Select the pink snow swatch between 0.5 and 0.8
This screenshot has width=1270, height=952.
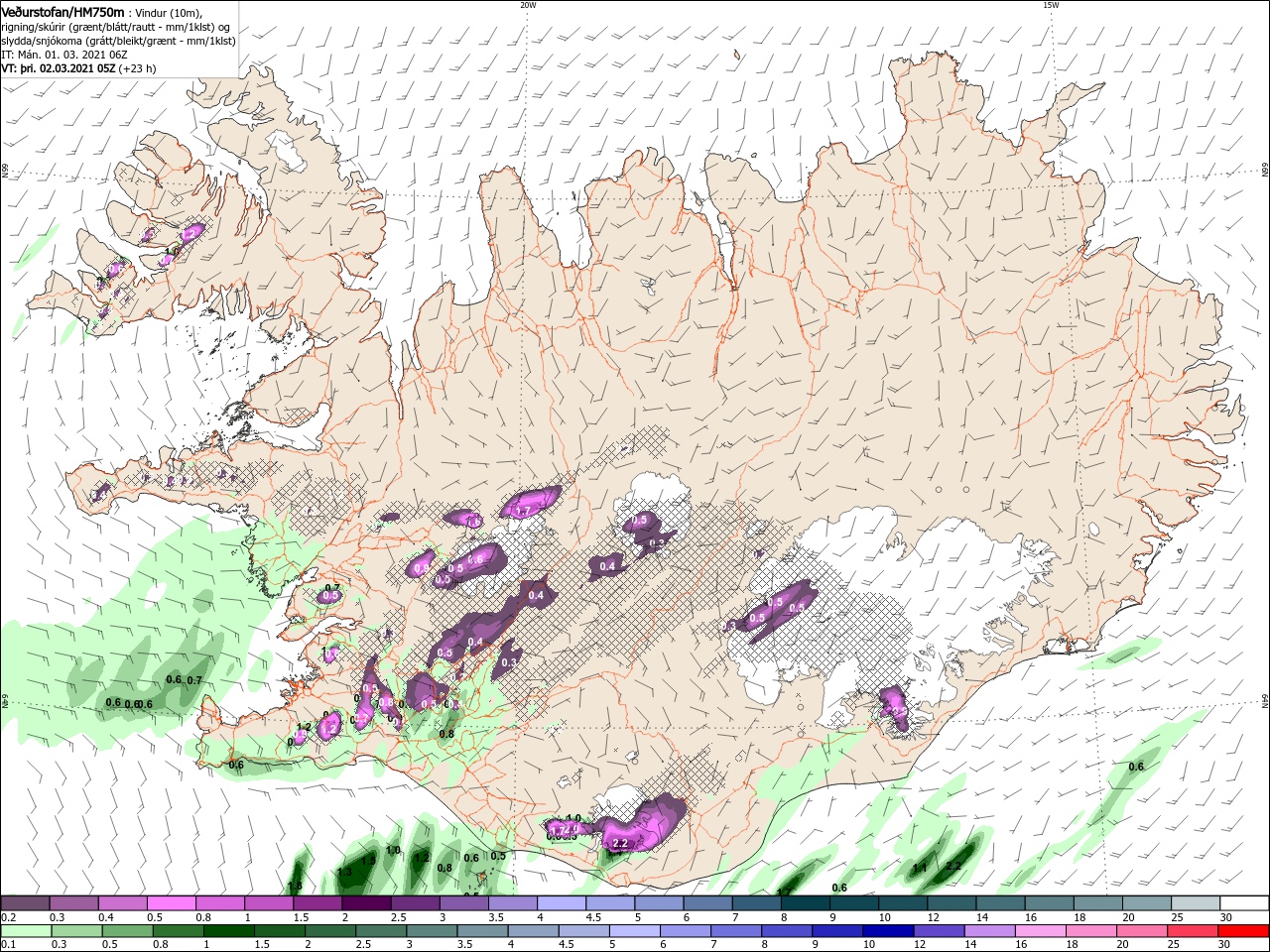tap(172, 903)
